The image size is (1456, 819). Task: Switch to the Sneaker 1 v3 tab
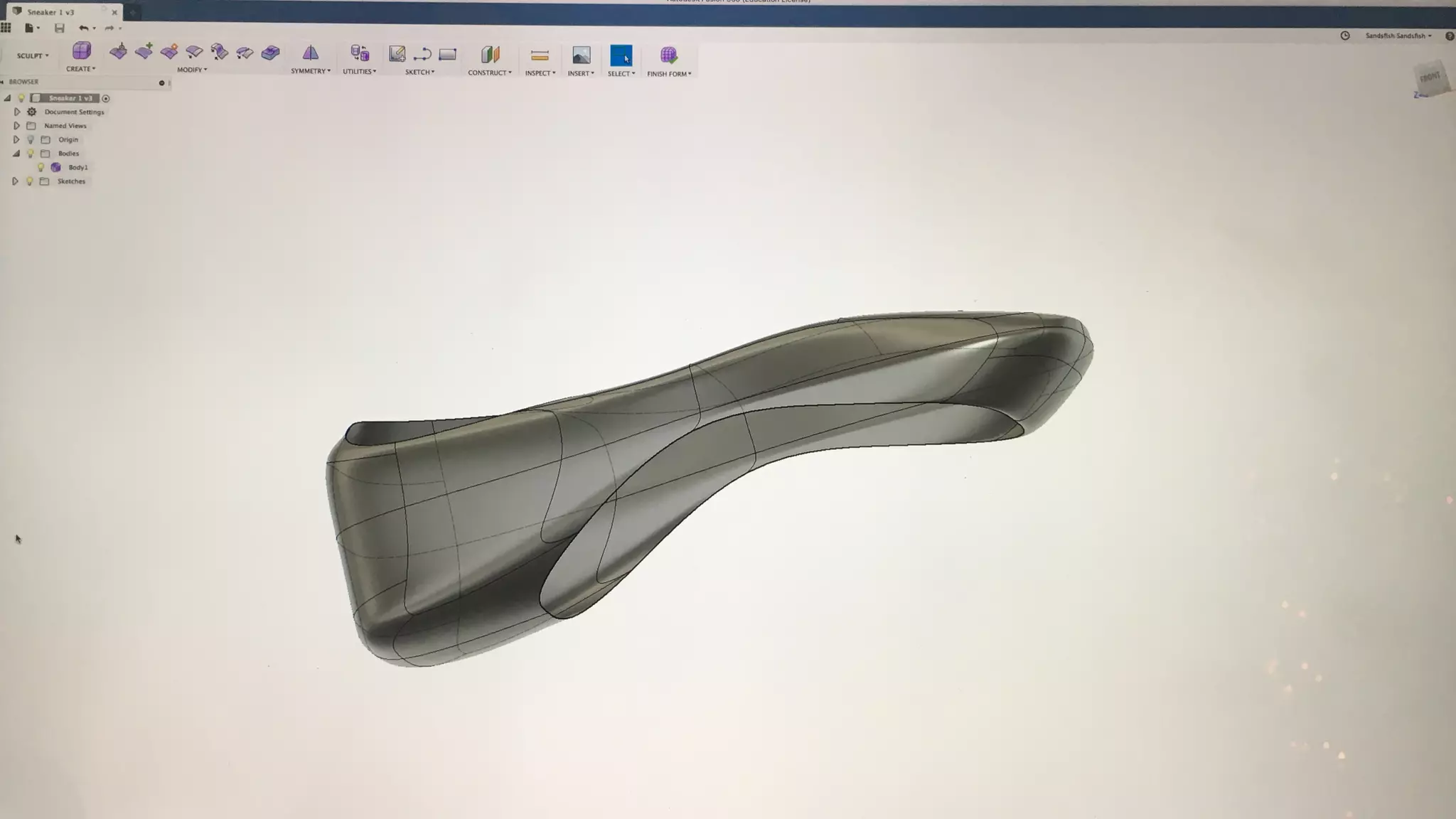pos(50,12)
